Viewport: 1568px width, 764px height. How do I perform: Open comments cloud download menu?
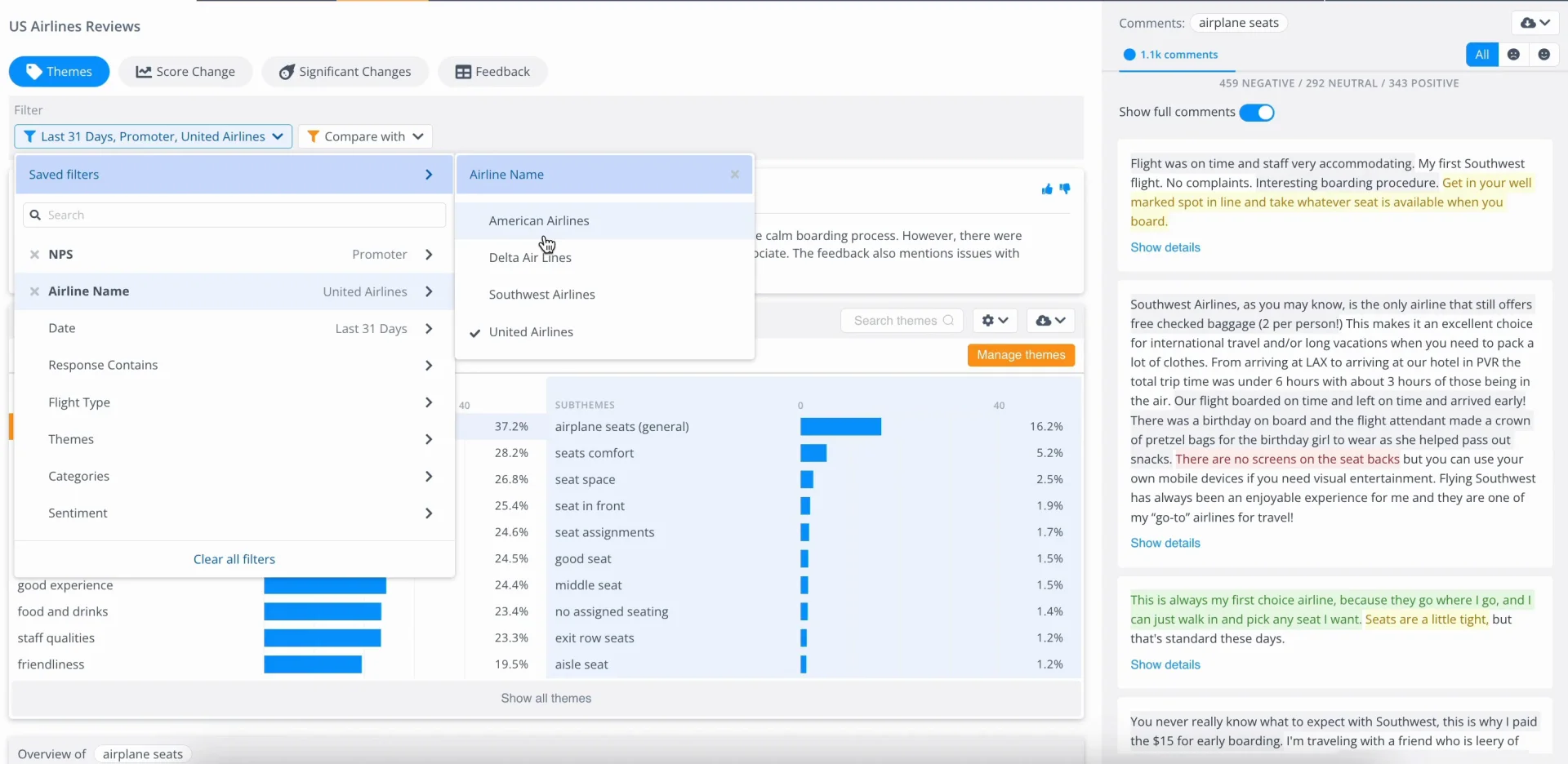(x=1535, y=23)
